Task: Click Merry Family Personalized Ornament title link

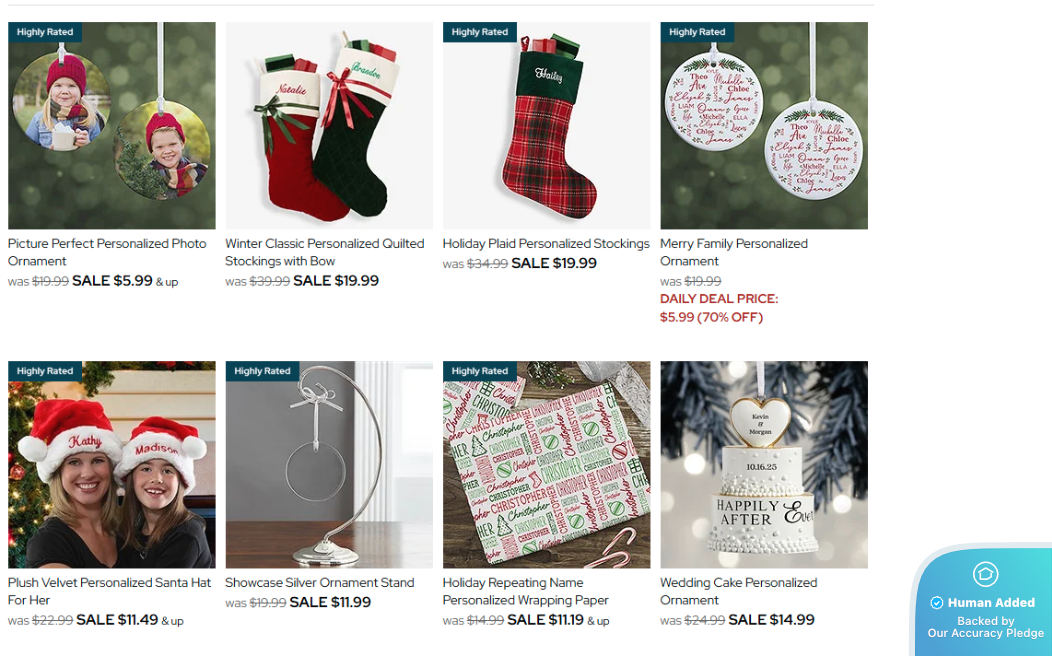Action: pos(734,252)
